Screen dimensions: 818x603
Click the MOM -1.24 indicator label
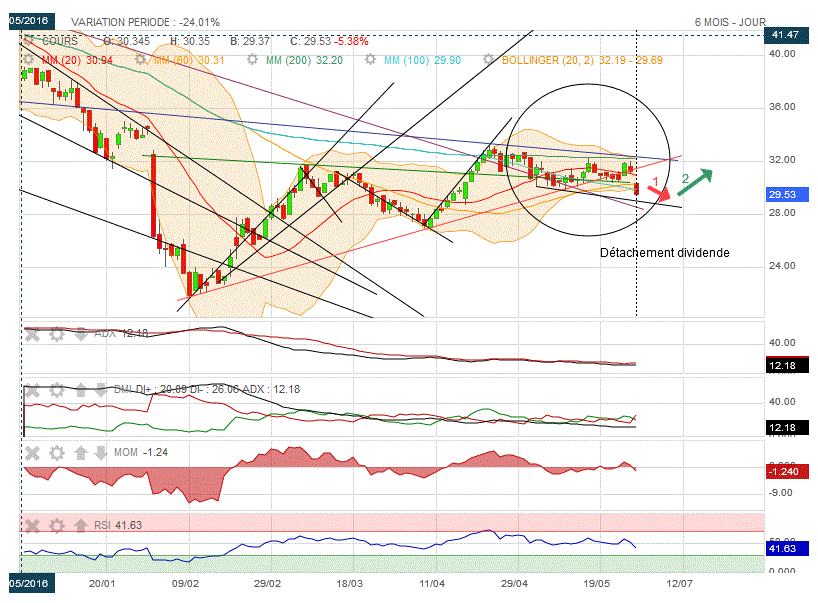point(141,452)
